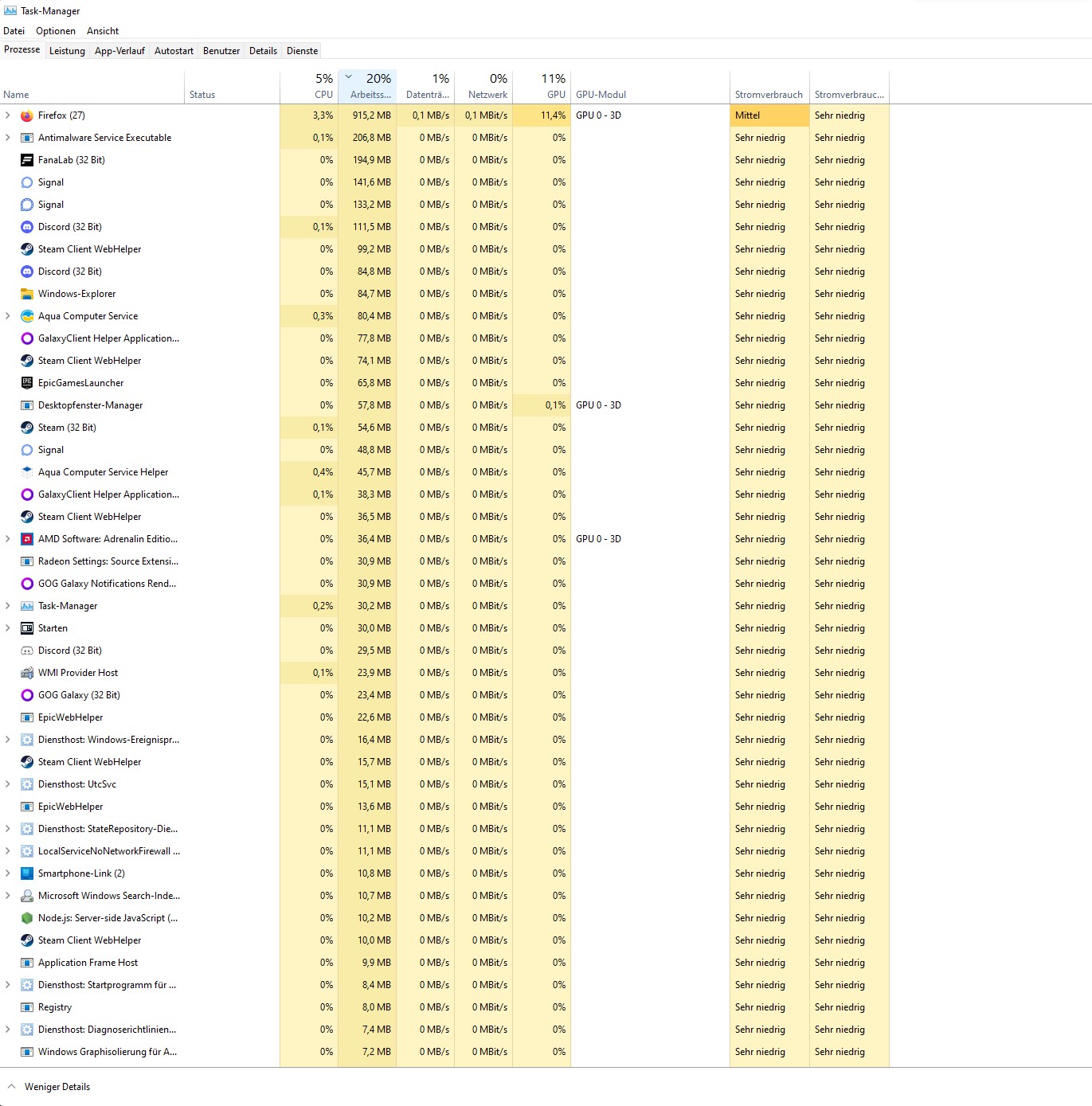1092x1106 pixels.
Task: Switch to the App-Verlauf tab
Action: [x=119, y=51]
